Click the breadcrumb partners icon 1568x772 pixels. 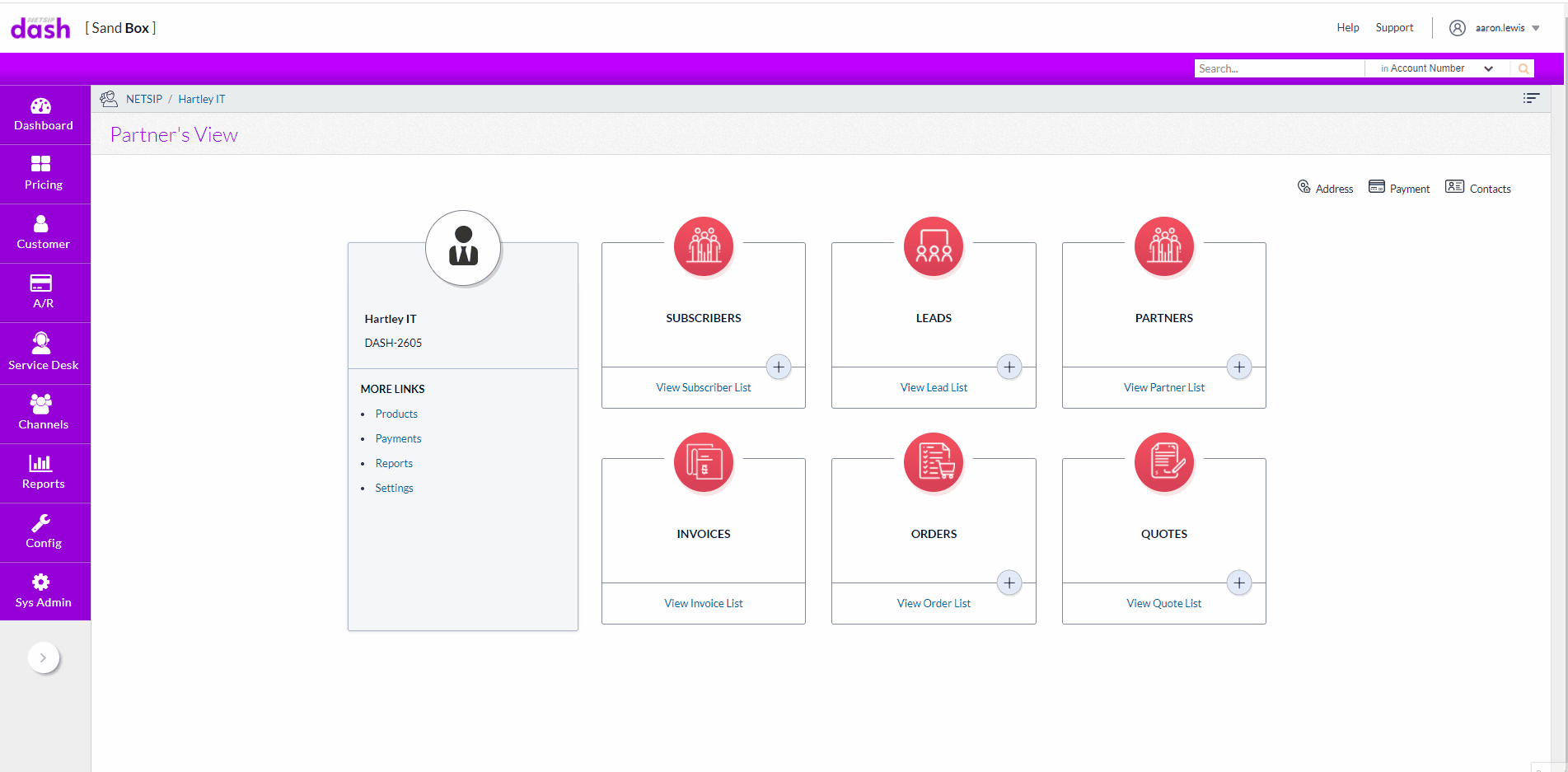click(109, 99)
